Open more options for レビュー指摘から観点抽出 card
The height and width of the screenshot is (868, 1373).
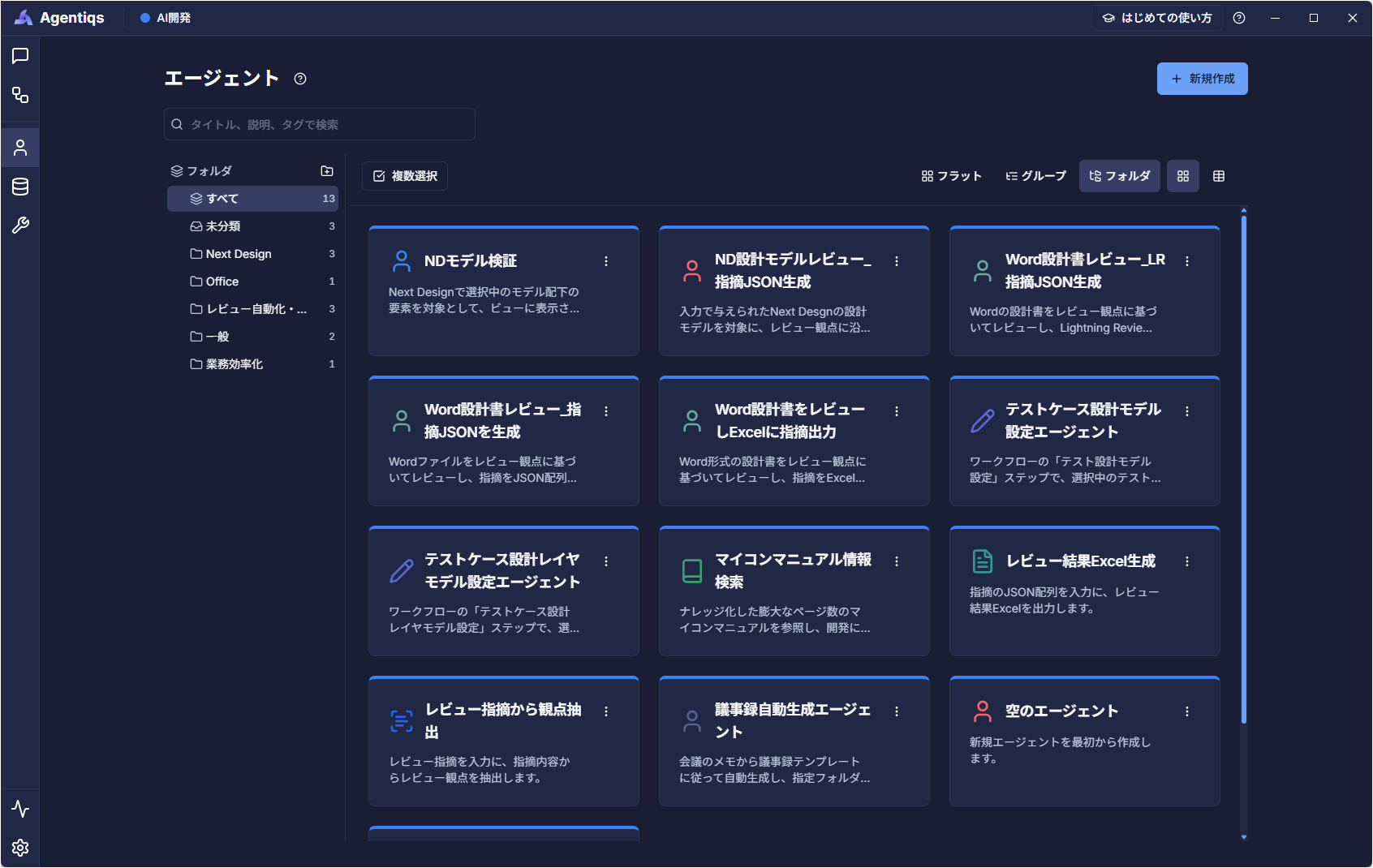606,711
